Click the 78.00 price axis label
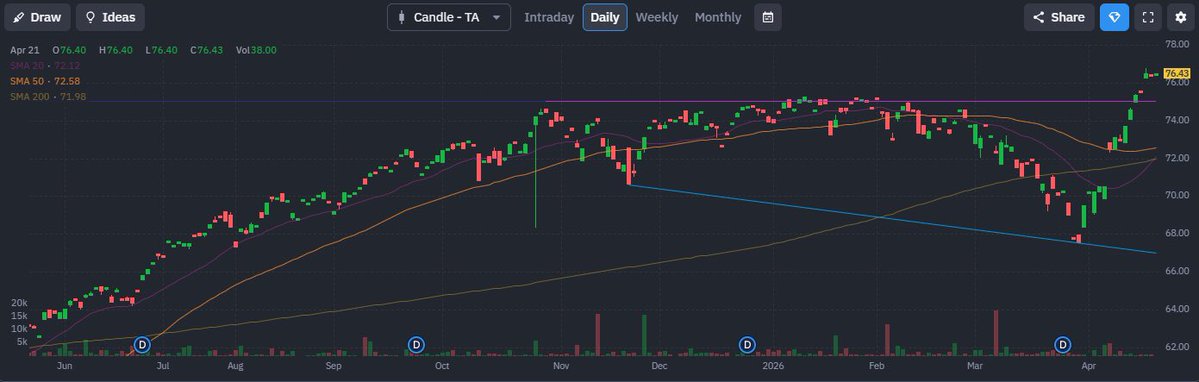The height and width of the screenshot is (382, 1199). coord(1177,44)
